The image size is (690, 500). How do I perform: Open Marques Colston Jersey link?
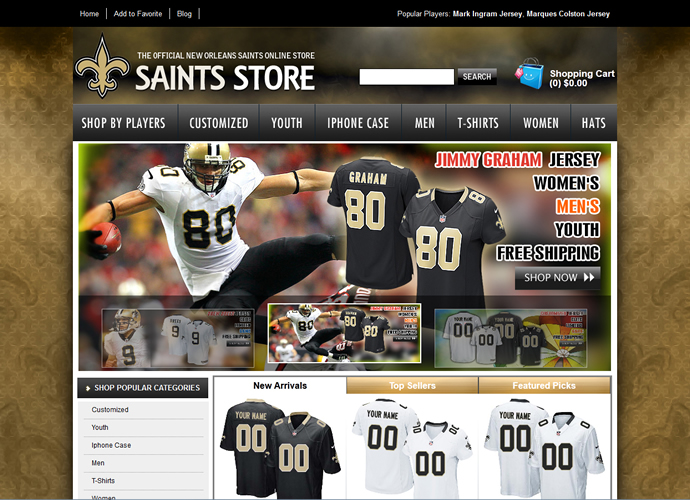click(x=568, y=14)
